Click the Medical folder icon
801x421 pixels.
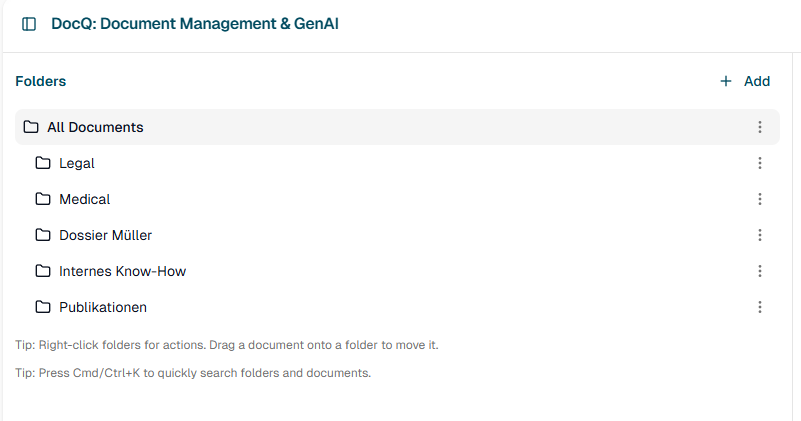click(43, 199)
